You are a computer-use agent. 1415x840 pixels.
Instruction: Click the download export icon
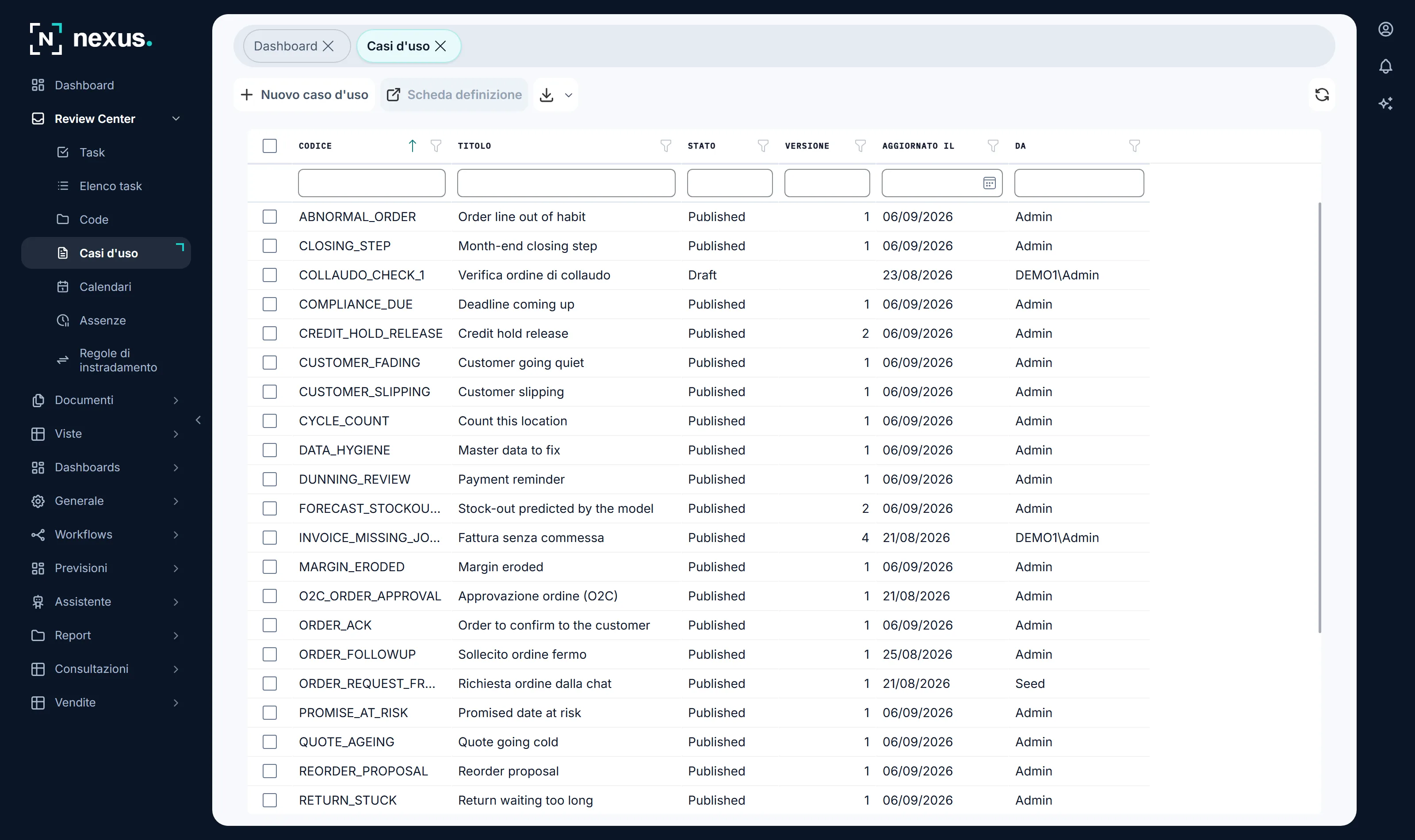(546, 95)
